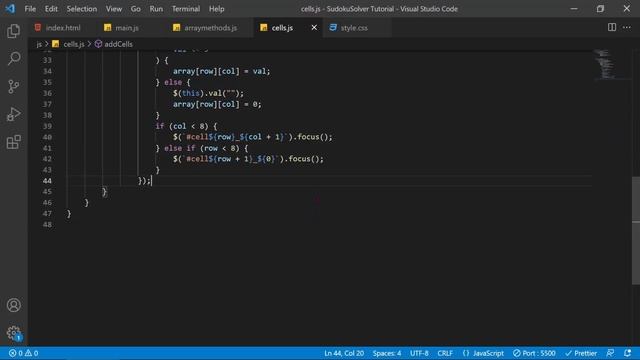Image resolution: width=640 pixels, height=360 pixels.
Task: Show errors and warnings count in status bar
Action: [x=23, y=353]
